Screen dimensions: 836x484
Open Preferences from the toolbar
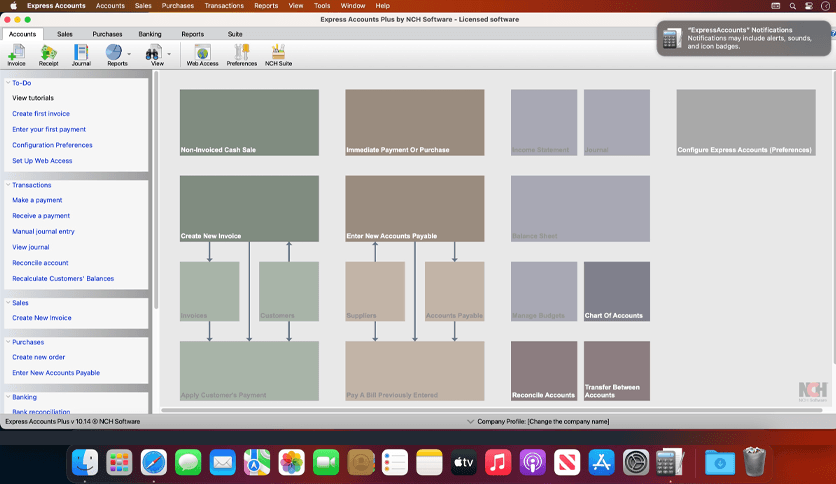241,54
